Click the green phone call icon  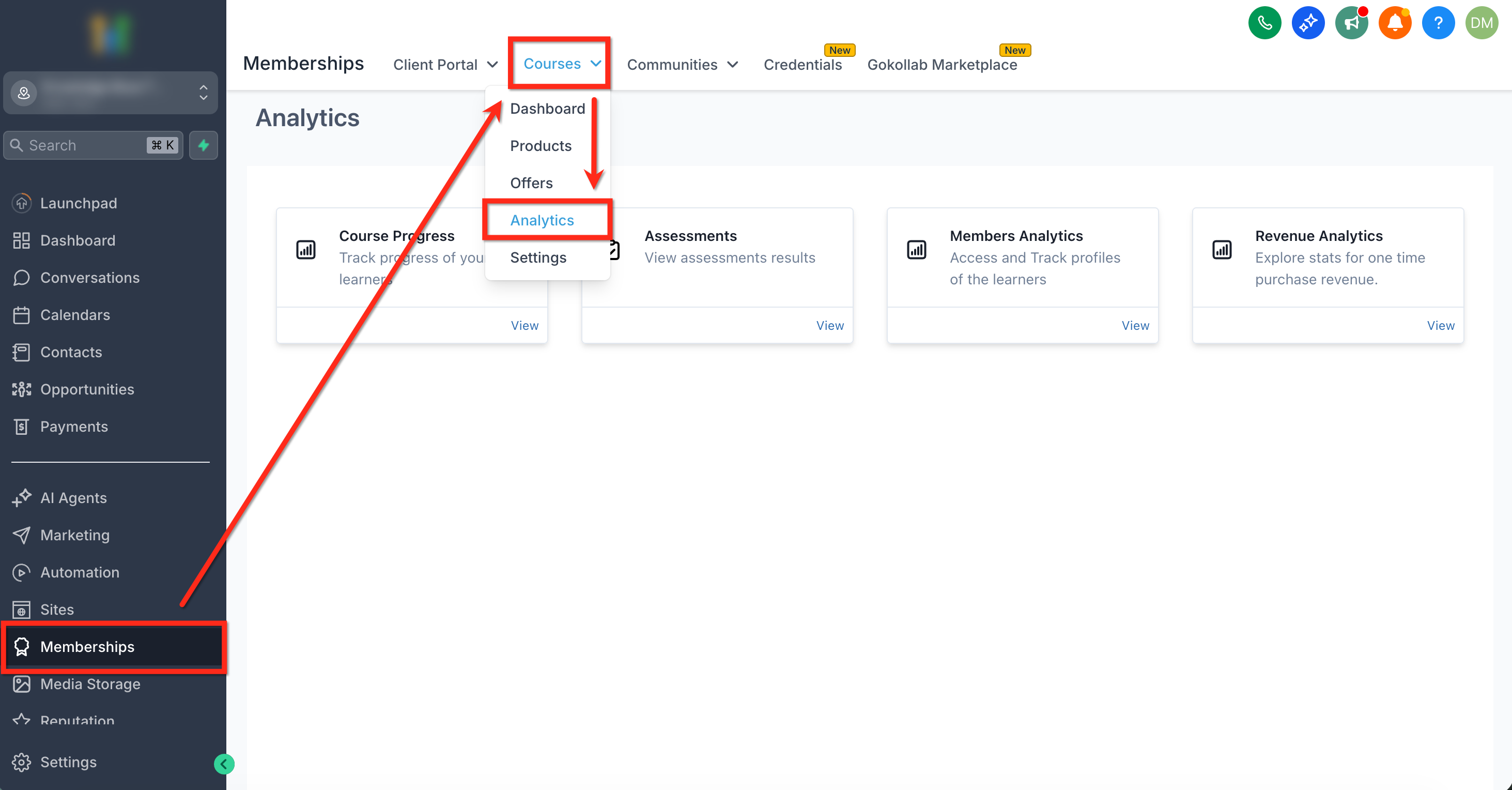(x=1264, y=23)
